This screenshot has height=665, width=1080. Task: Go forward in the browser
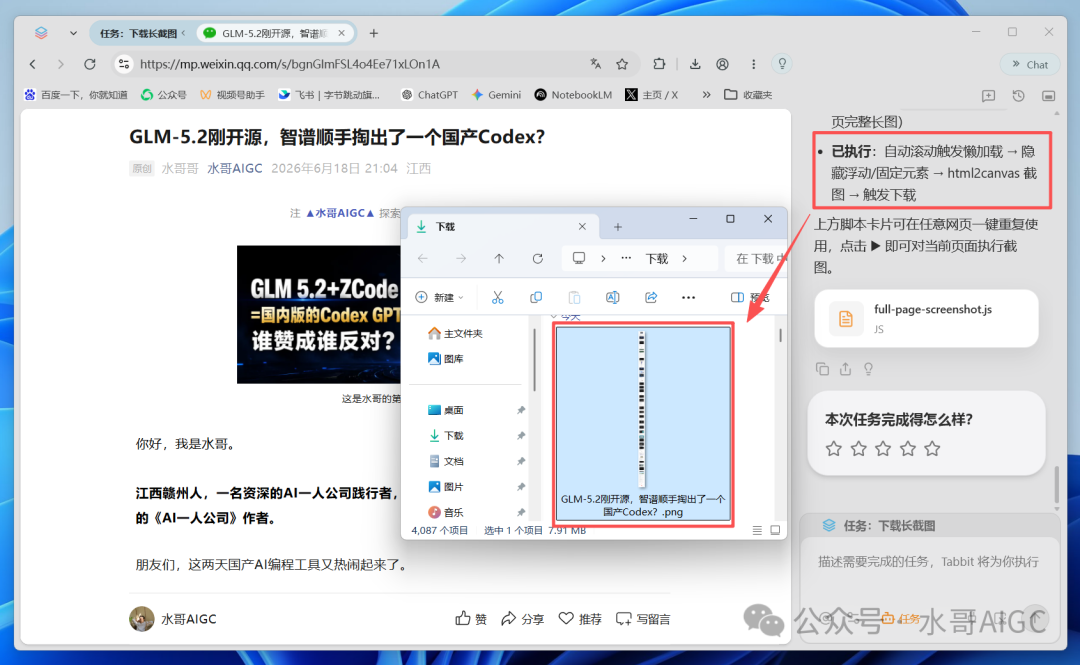click(61, 64)
